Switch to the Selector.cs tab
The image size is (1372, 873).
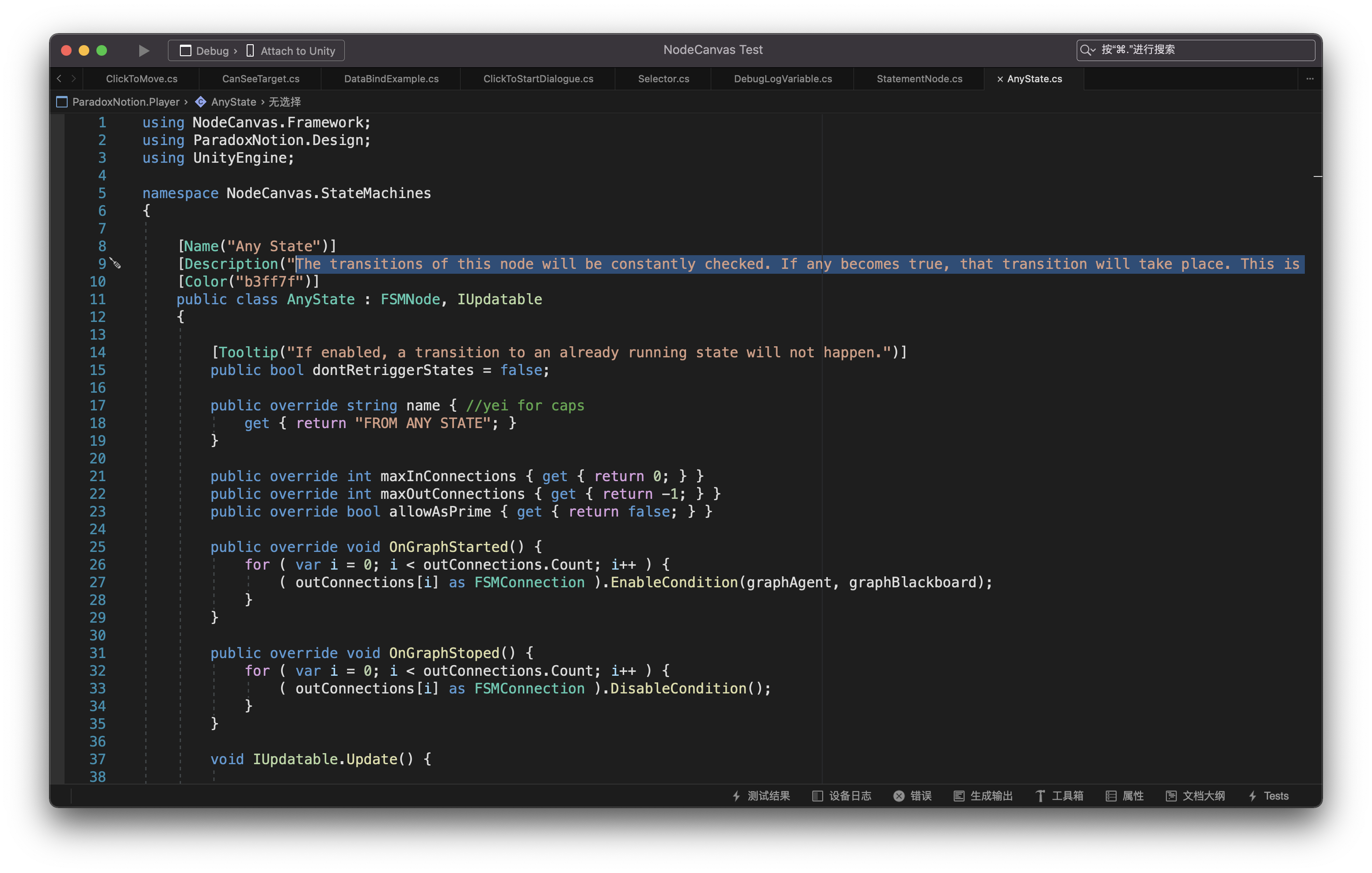tap(663, 79)
